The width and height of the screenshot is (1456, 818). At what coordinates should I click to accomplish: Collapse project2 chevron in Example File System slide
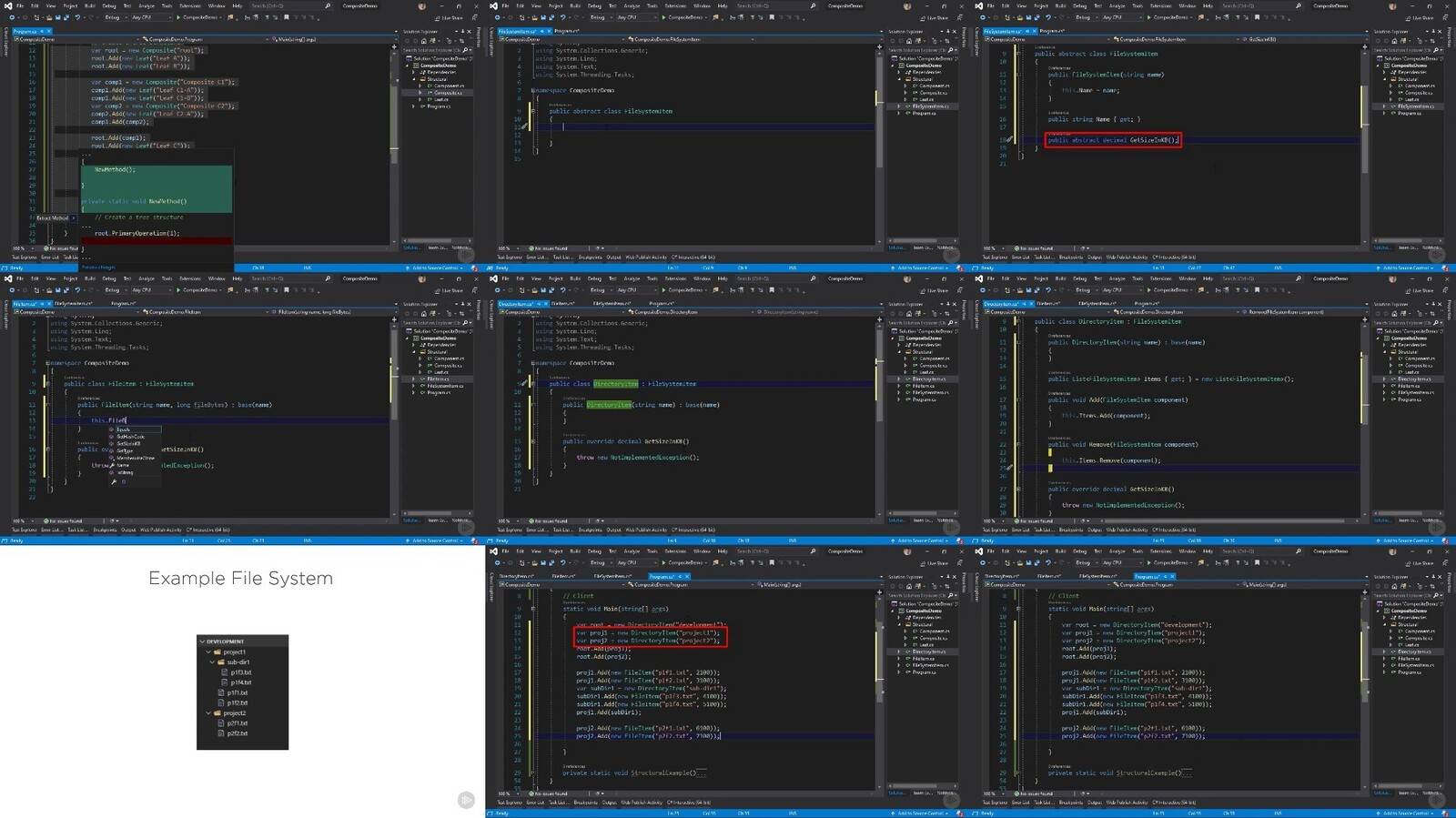(x=208, y=713)
